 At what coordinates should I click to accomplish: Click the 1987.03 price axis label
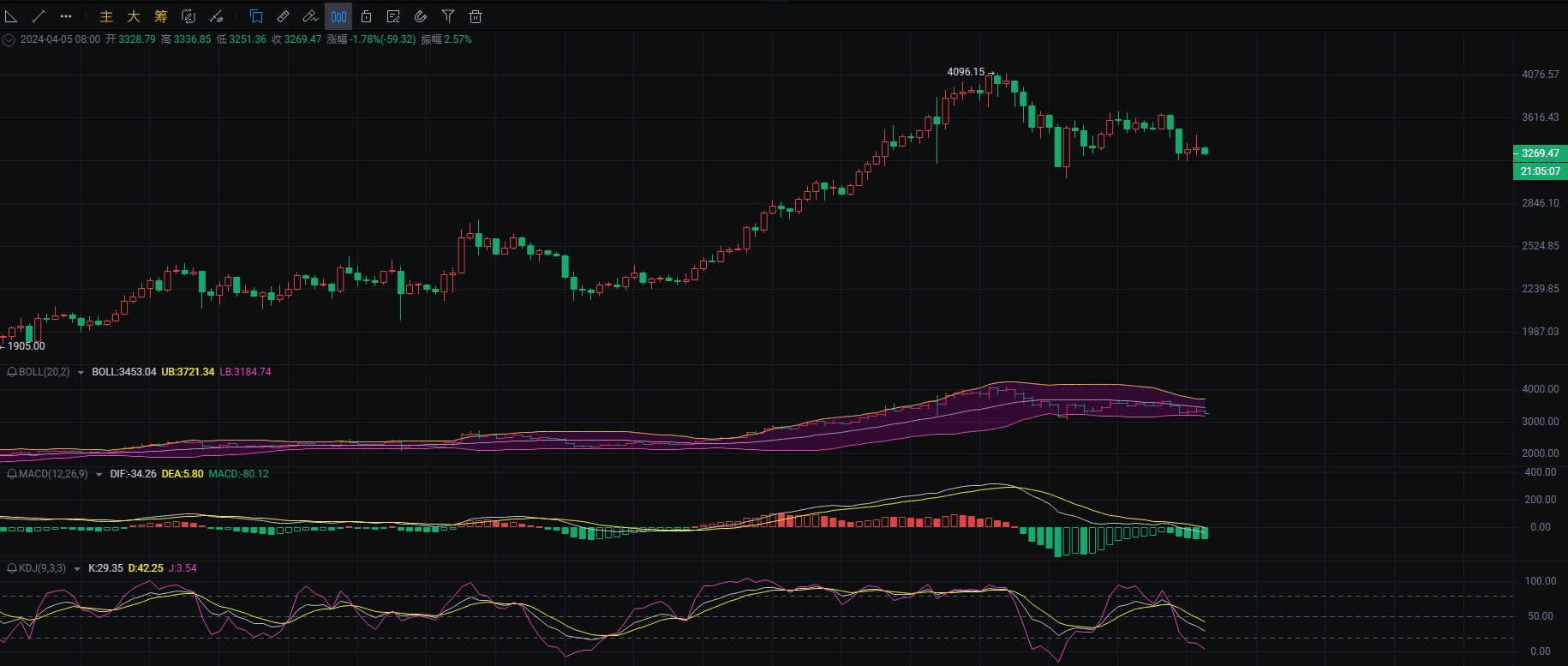pos(1540,332)
